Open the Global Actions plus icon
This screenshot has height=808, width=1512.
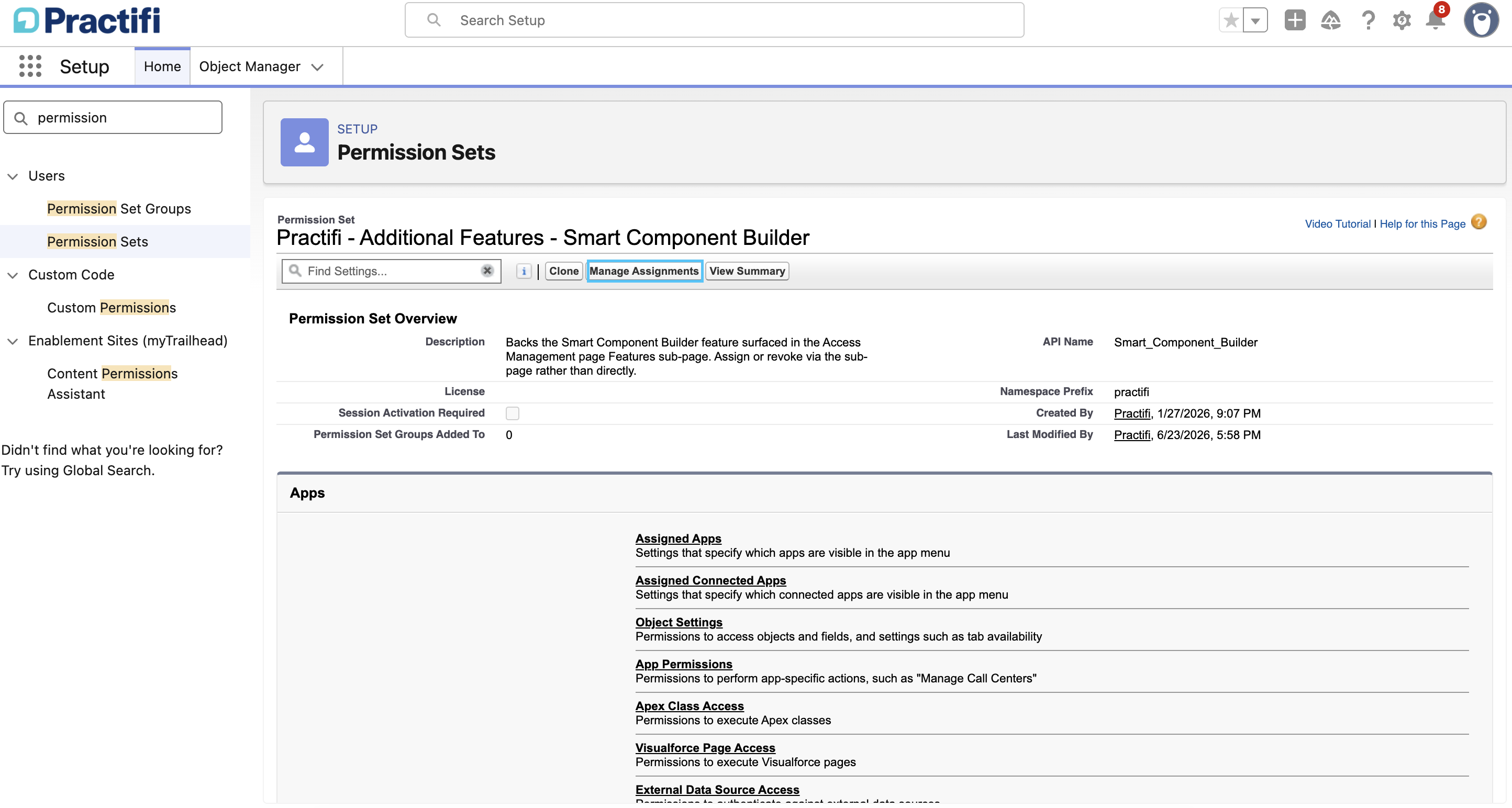(x=1295, y=20)
